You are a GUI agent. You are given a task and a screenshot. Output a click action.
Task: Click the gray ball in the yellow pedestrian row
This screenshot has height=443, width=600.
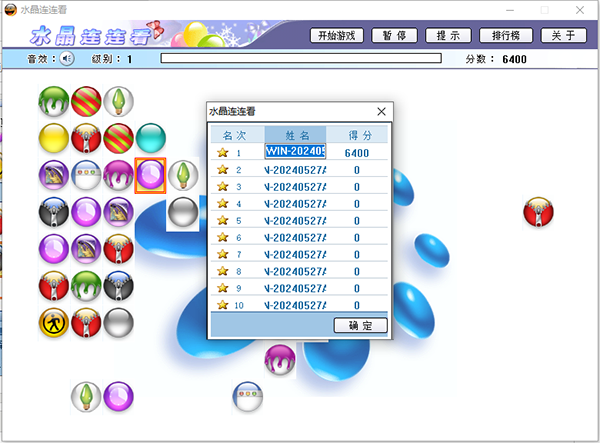119,323
